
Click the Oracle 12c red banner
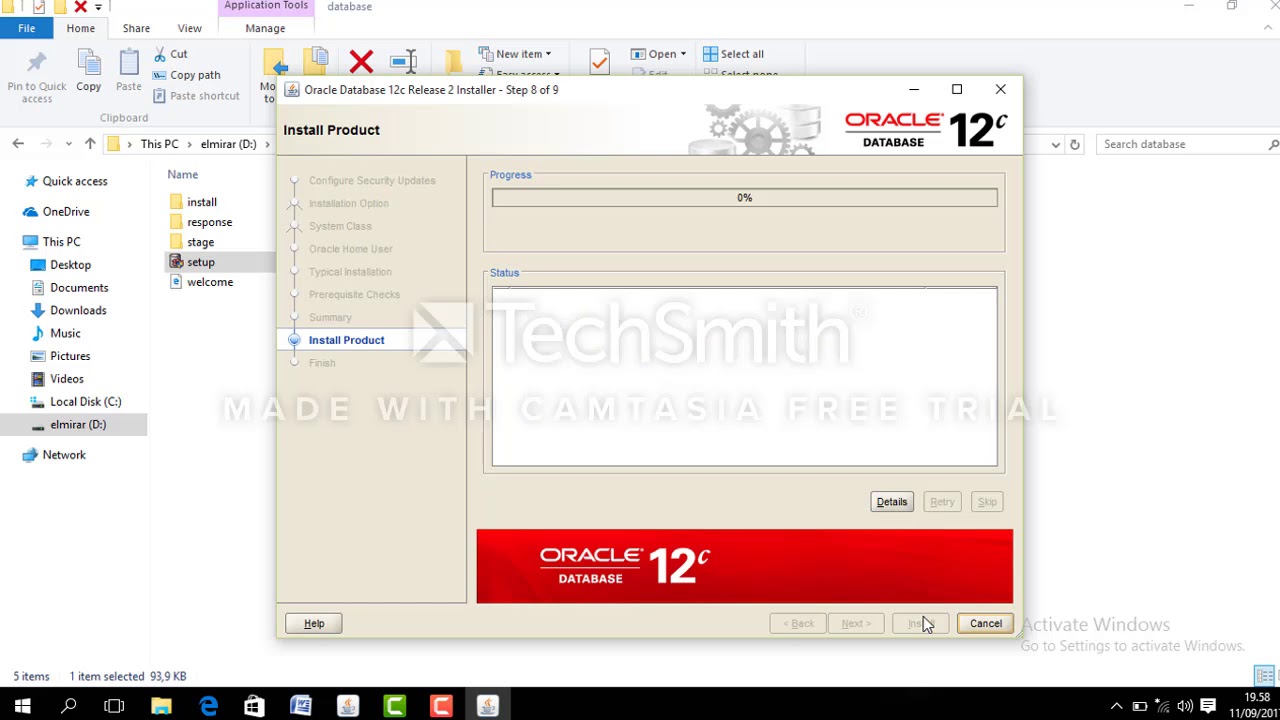click(744, 566)
